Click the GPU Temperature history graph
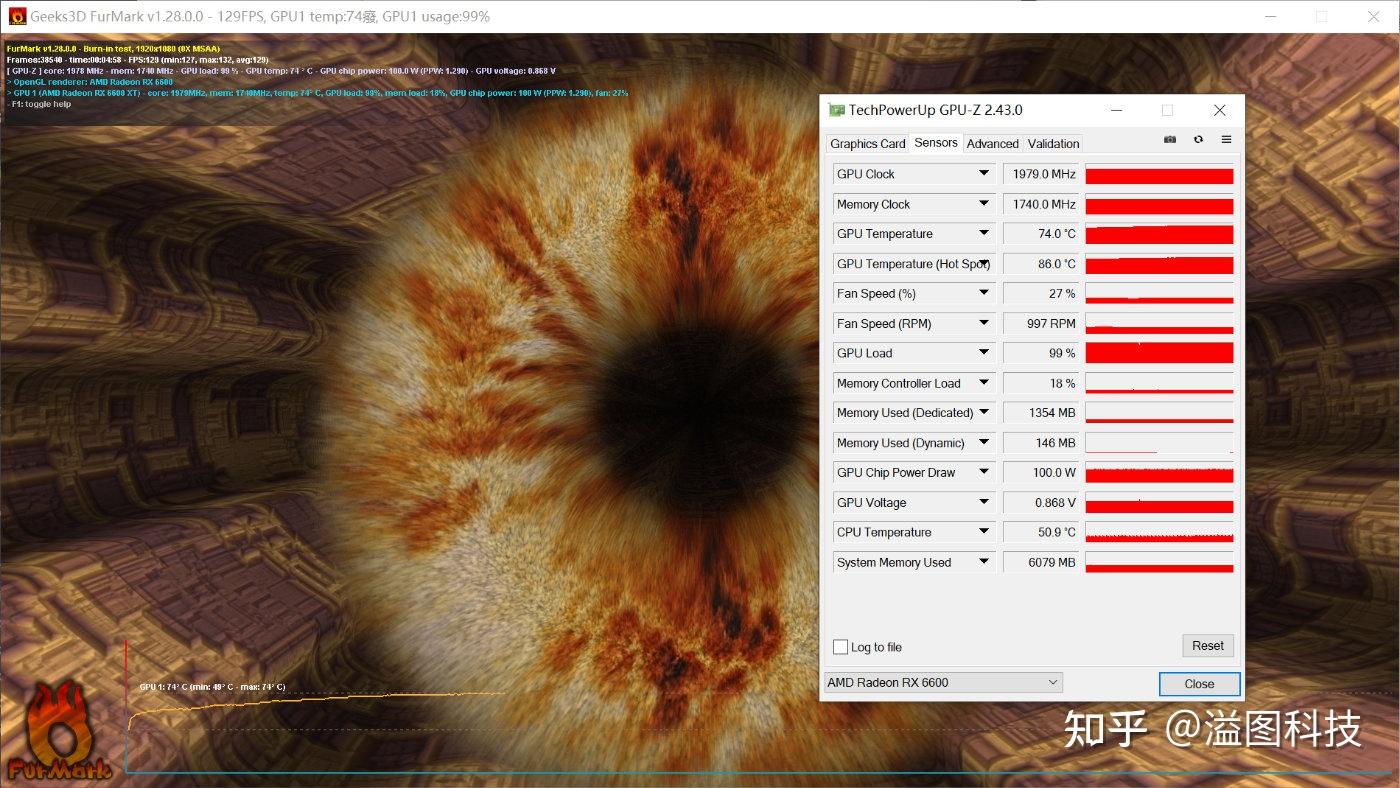 1160,234
